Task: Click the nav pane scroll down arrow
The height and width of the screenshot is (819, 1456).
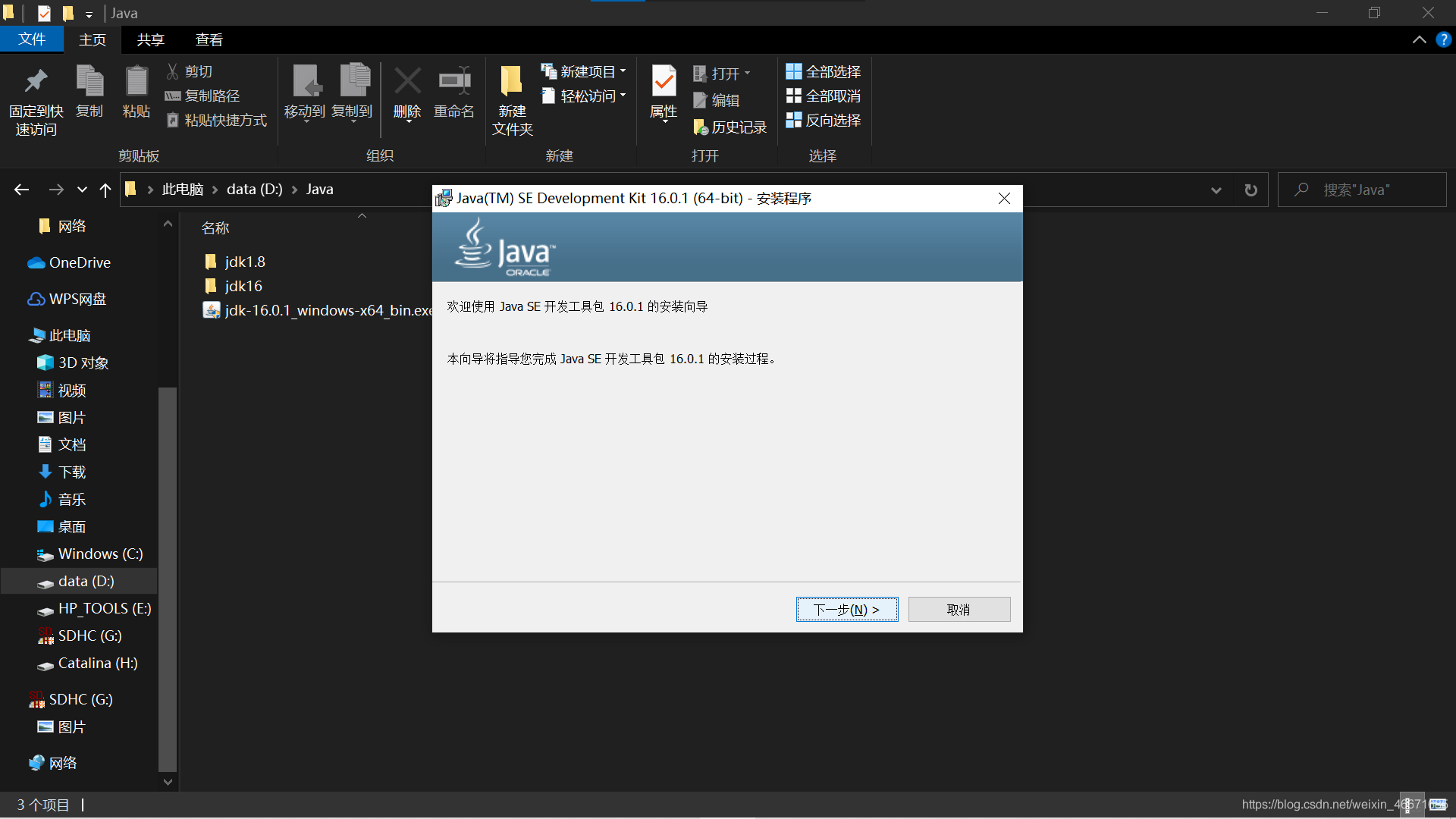Action: (168, 782)
